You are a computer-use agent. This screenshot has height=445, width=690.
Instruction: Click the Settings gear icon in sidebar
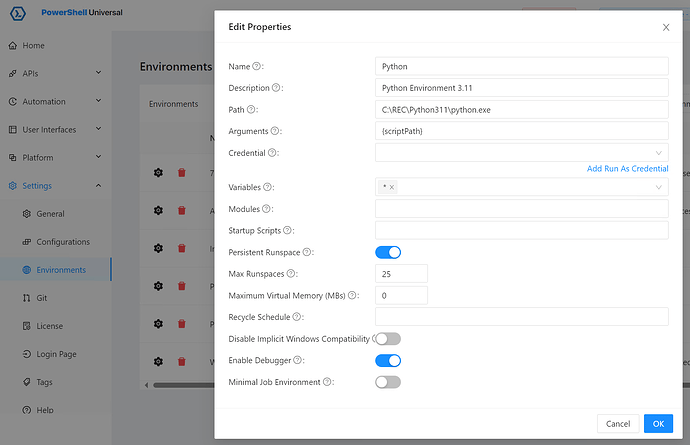click(x=13, y=186)
